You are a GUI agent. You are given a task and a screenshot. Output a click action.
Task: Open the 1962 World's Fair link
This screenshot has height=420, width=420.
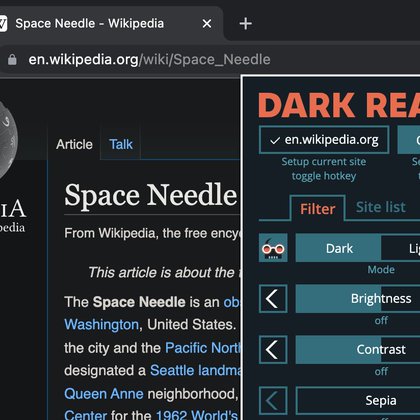pyautogui.click(x=197, y=415)
